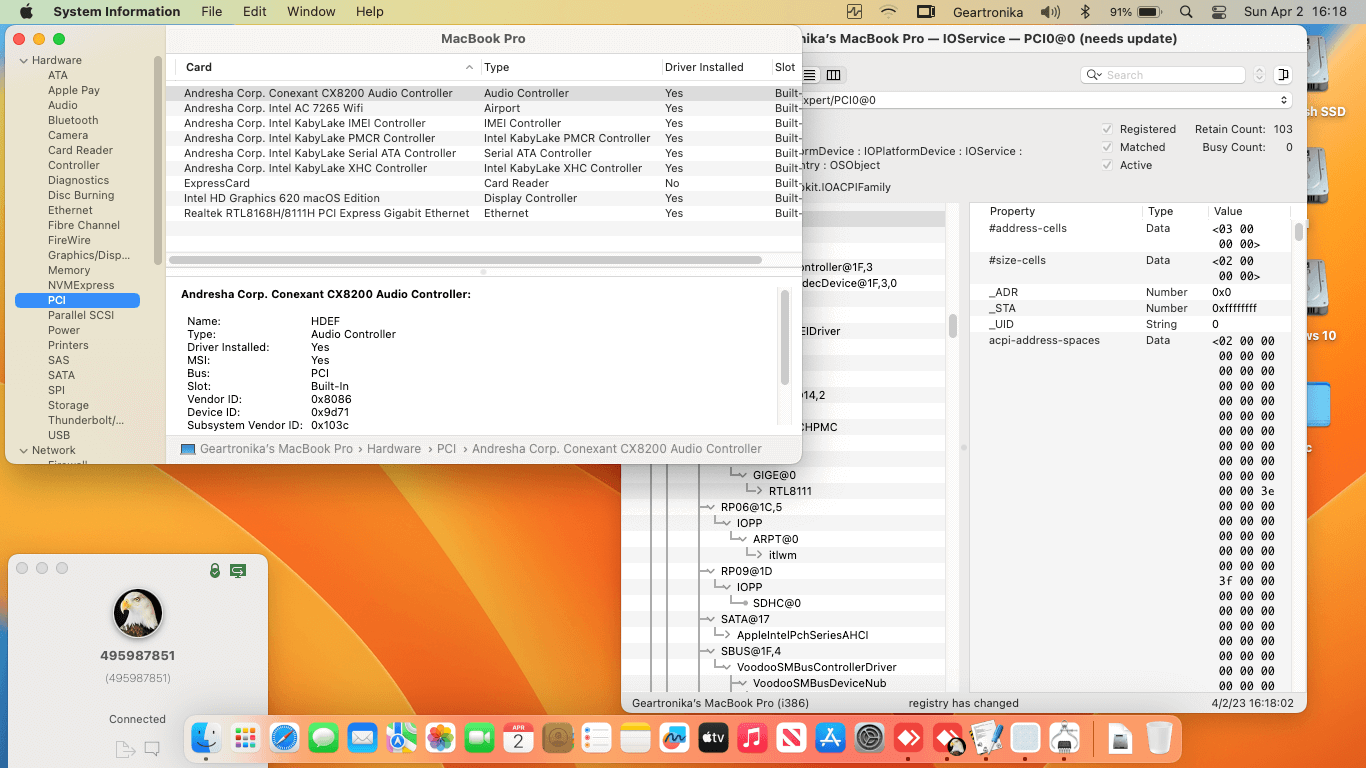Open Maps from the Dock
The image size is (1366, 768).
pos(401,739)
